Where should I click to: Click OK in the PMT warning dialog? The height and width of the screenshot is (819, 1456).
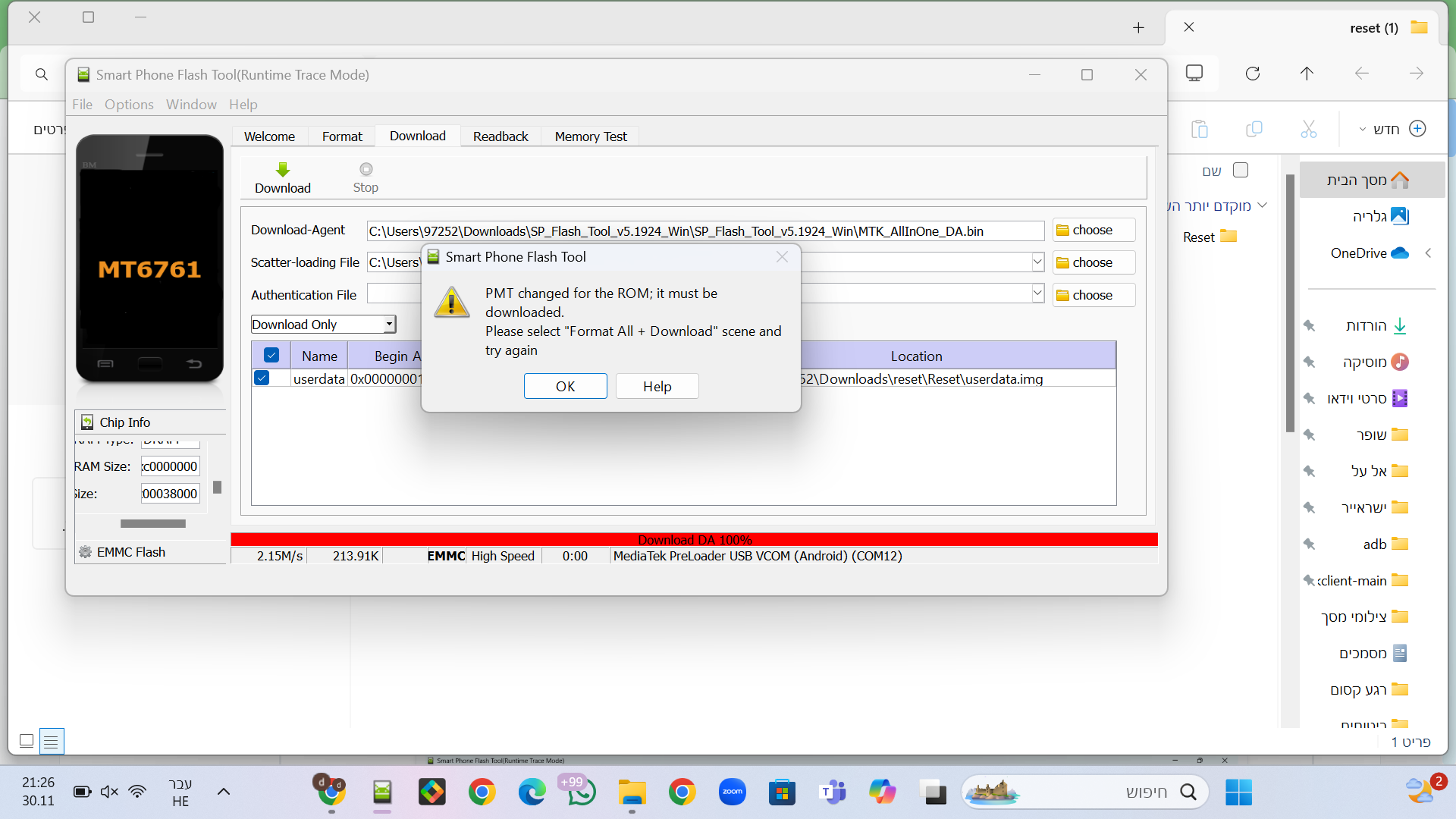tap(565, 386)
